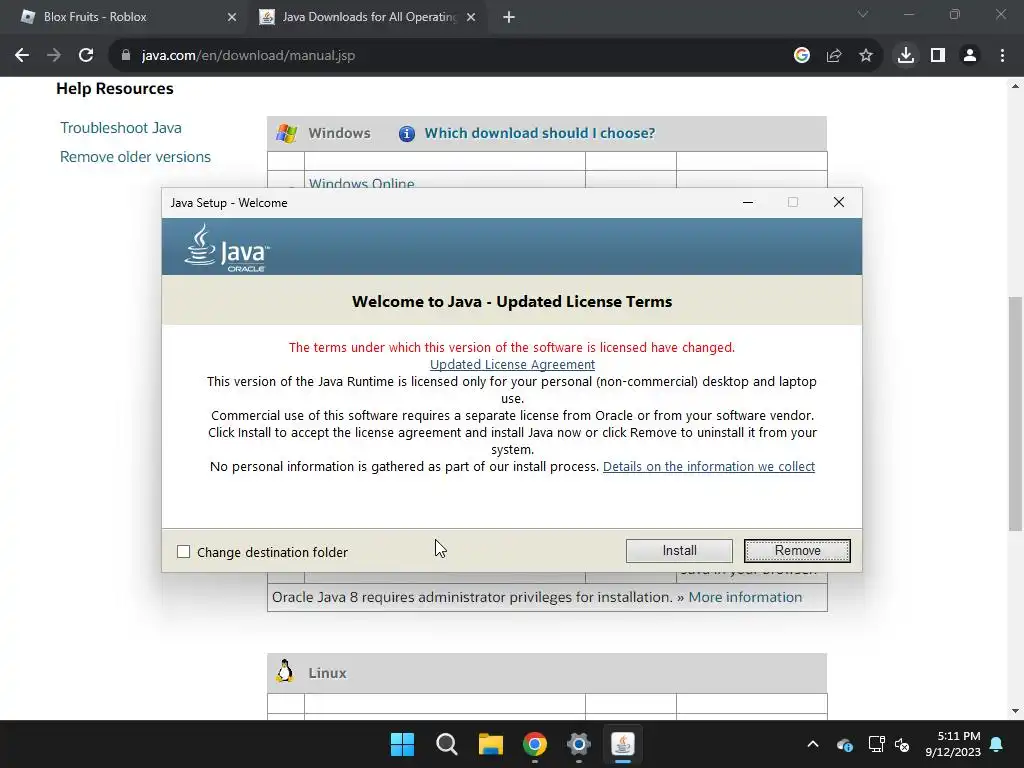Screen dimensions: 1024x768
Task: Open the network display tray icon
Action: [876, 744]
